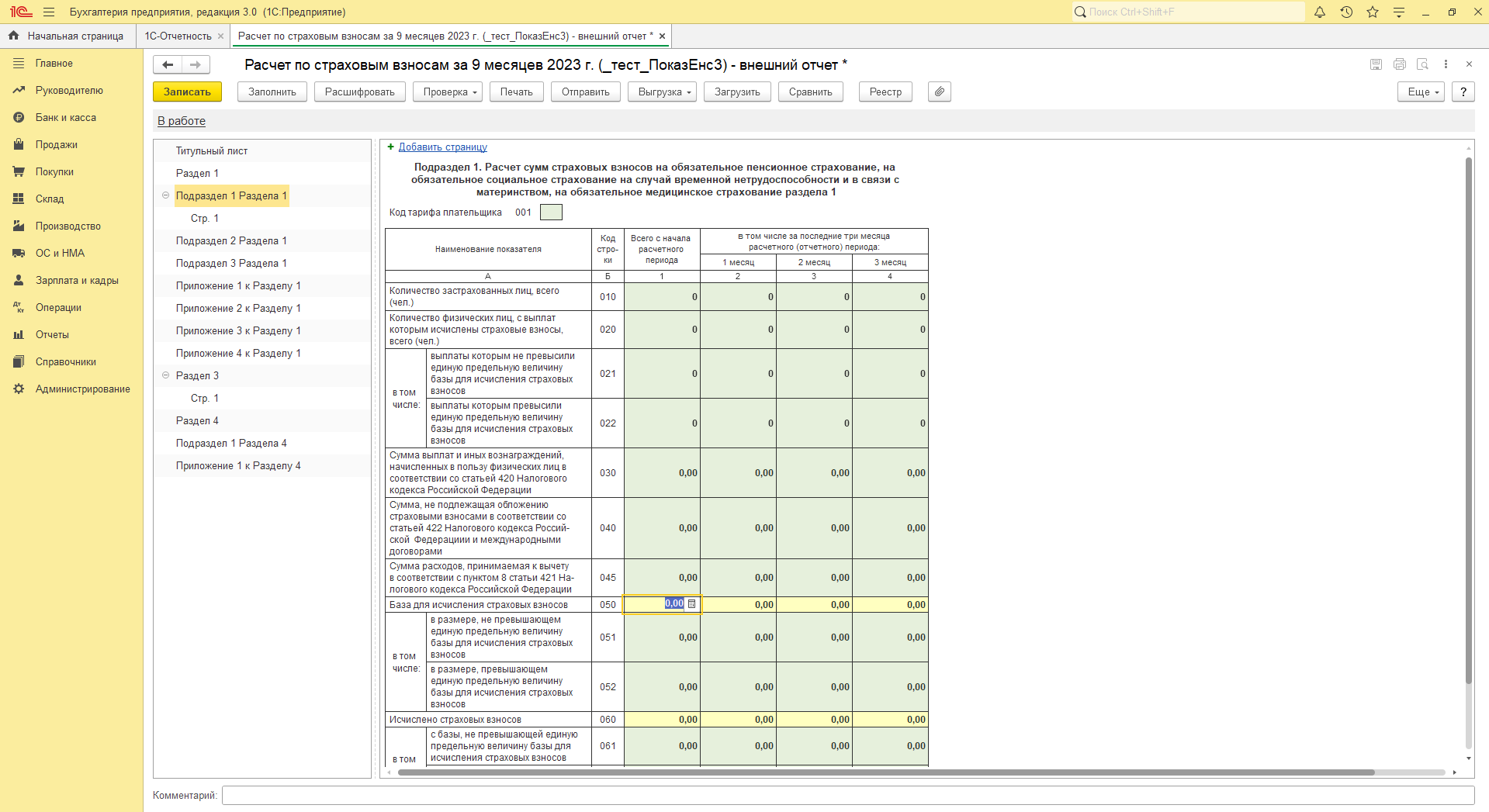Open history clock icon
This screenshot has height=812, width=1489.
click(1346, 12)
